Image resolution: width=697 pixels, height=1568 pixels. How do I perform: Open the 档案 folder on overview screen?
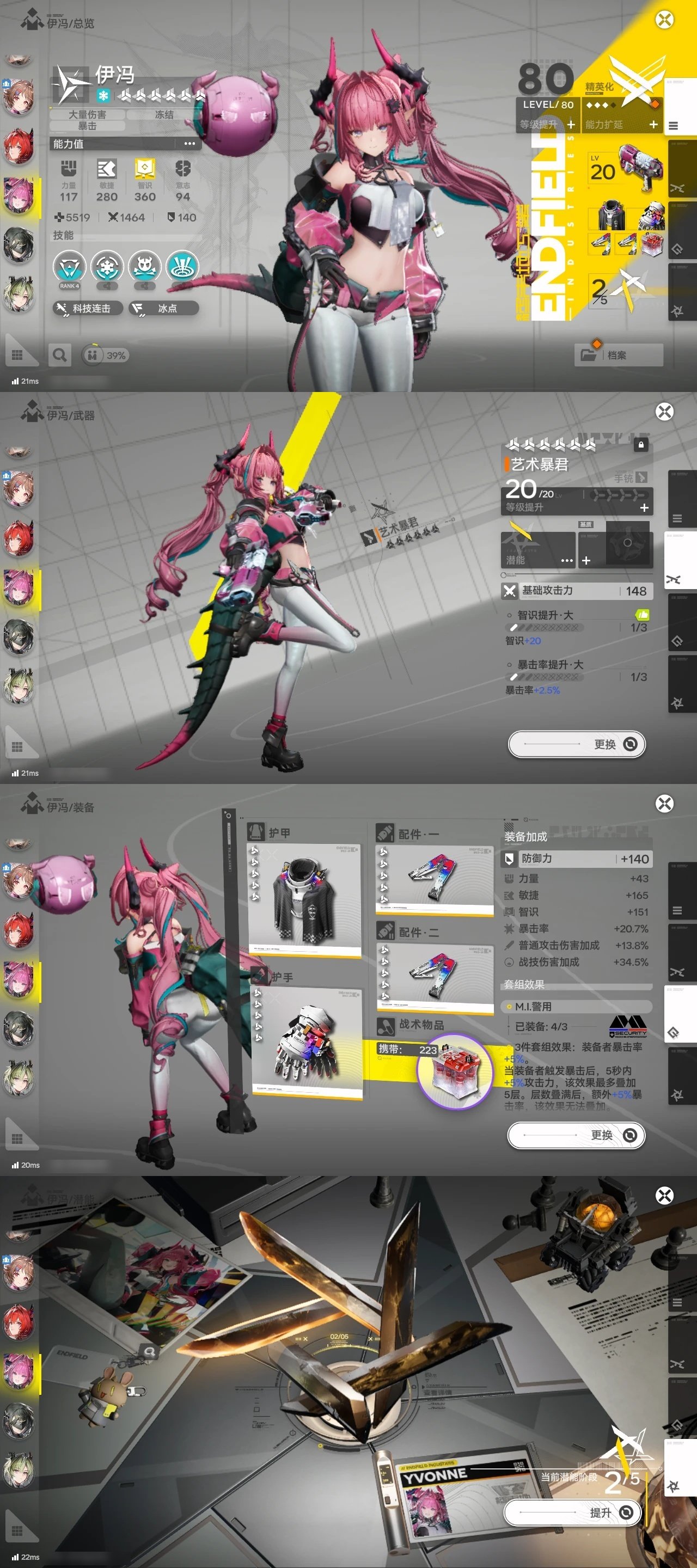618,355
